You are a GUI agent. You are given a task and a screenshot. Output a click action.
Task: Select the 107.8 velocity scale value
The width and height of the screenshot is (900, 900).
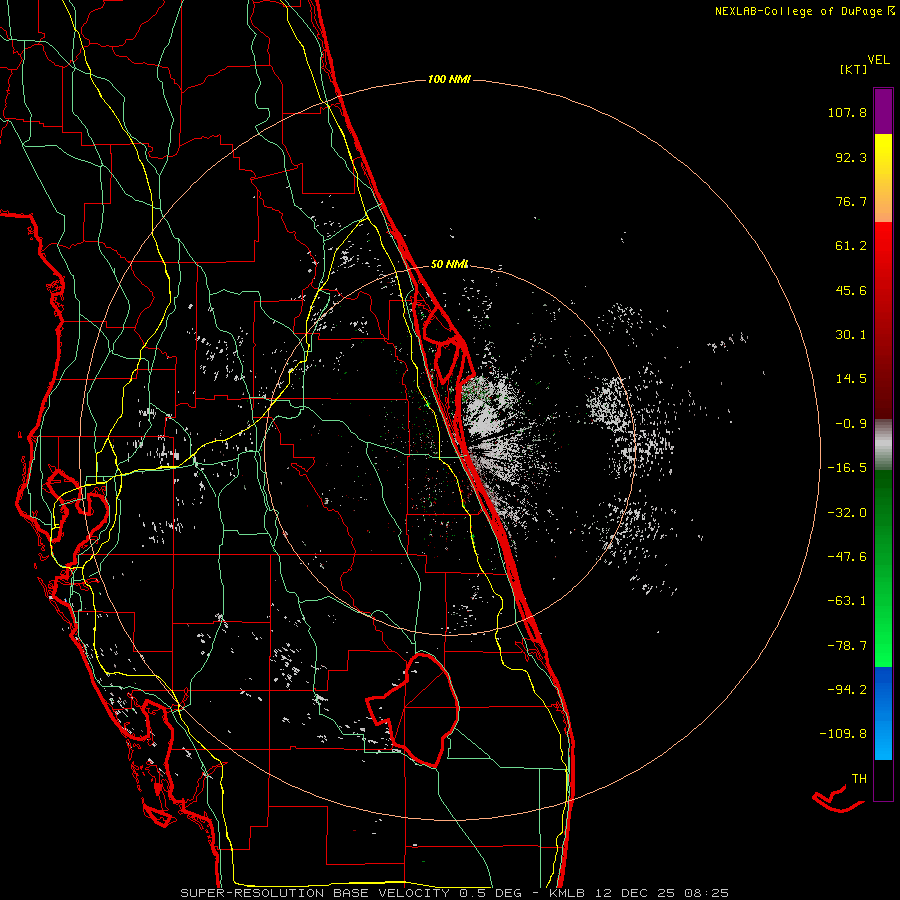847,112
